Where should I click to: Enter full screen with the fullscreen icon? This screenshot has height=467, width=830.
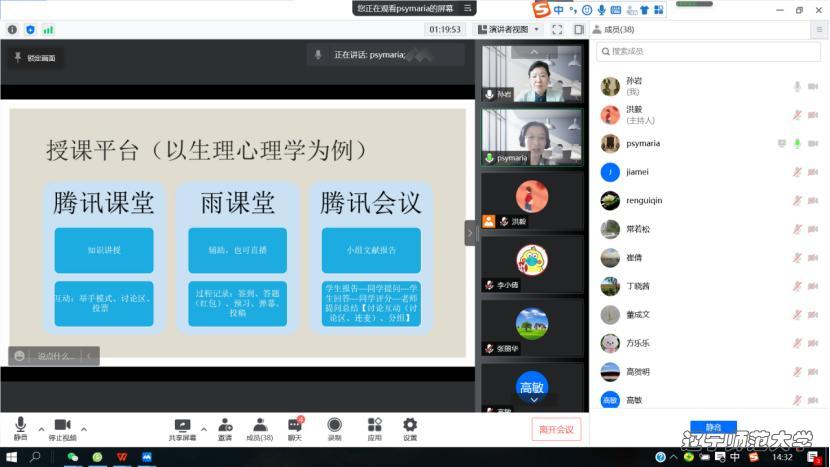[557, 30]
